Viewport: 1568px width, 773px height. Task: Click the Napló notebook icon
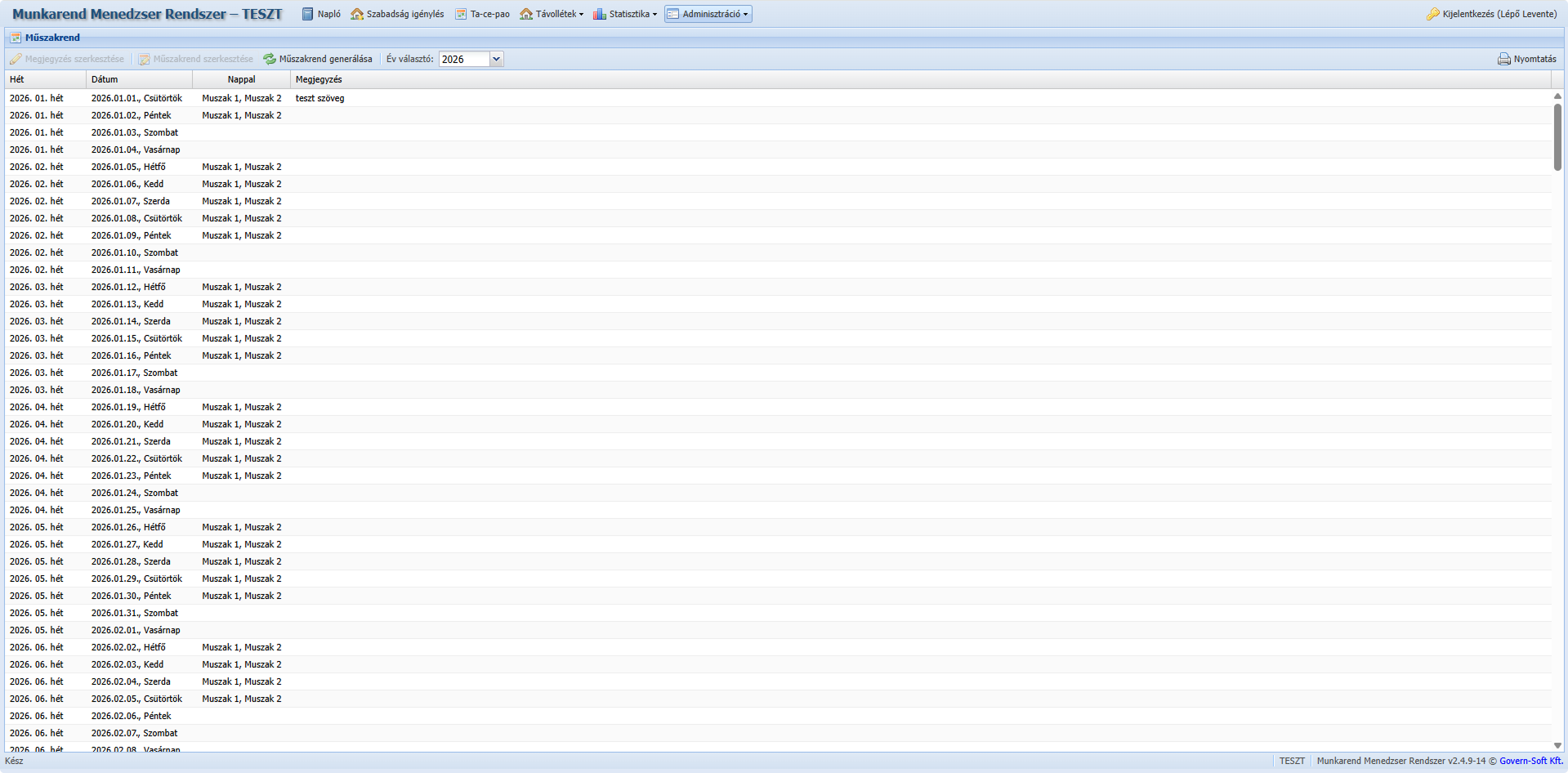(x=308, y=14)
